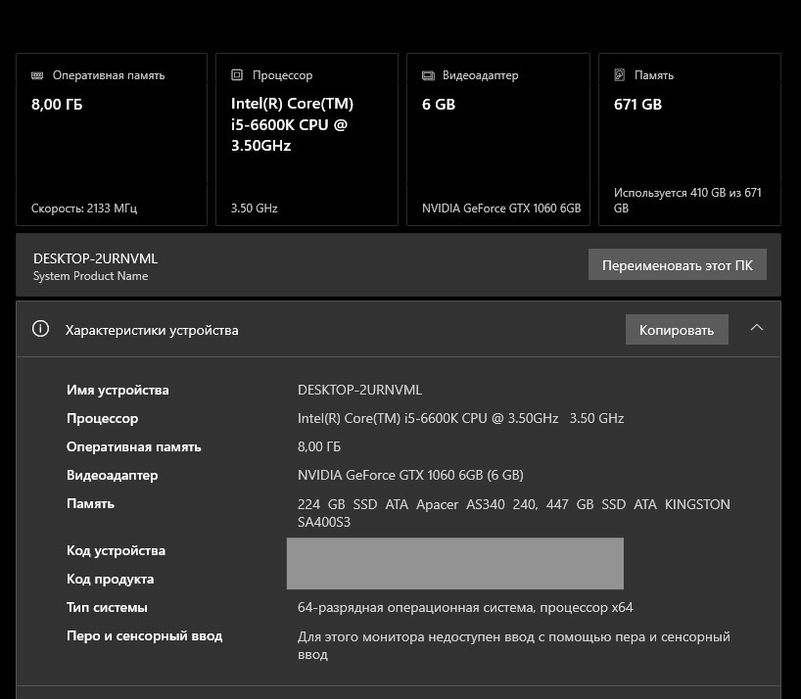801x699 pixels.
Task: Click Скорость: 2133 МГц text
Action: click(84, 208)
